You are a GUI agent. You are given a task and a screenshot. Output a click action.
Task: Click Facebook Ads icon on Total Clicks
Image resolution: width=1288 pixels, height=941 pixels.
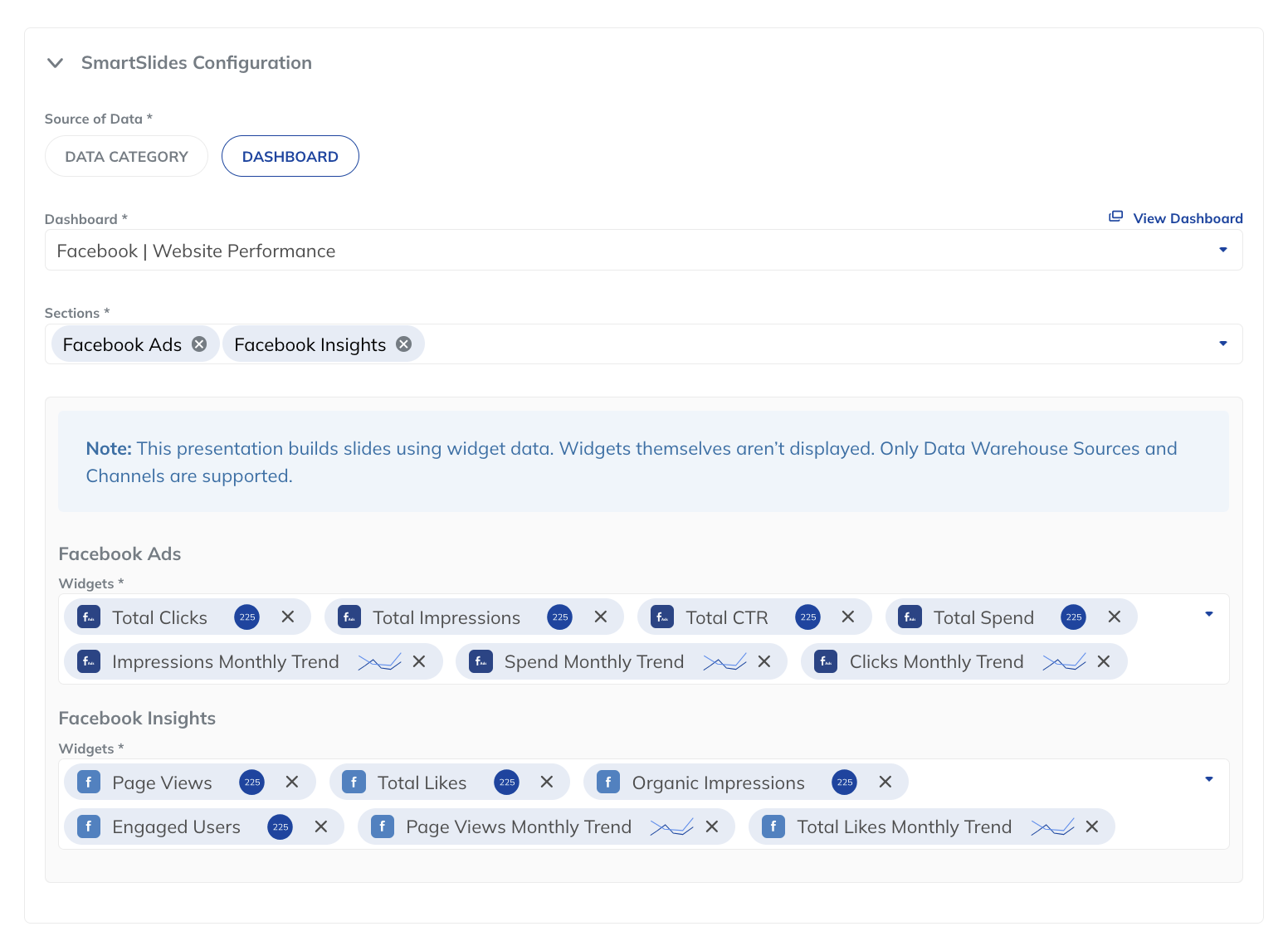coord(89,617)
